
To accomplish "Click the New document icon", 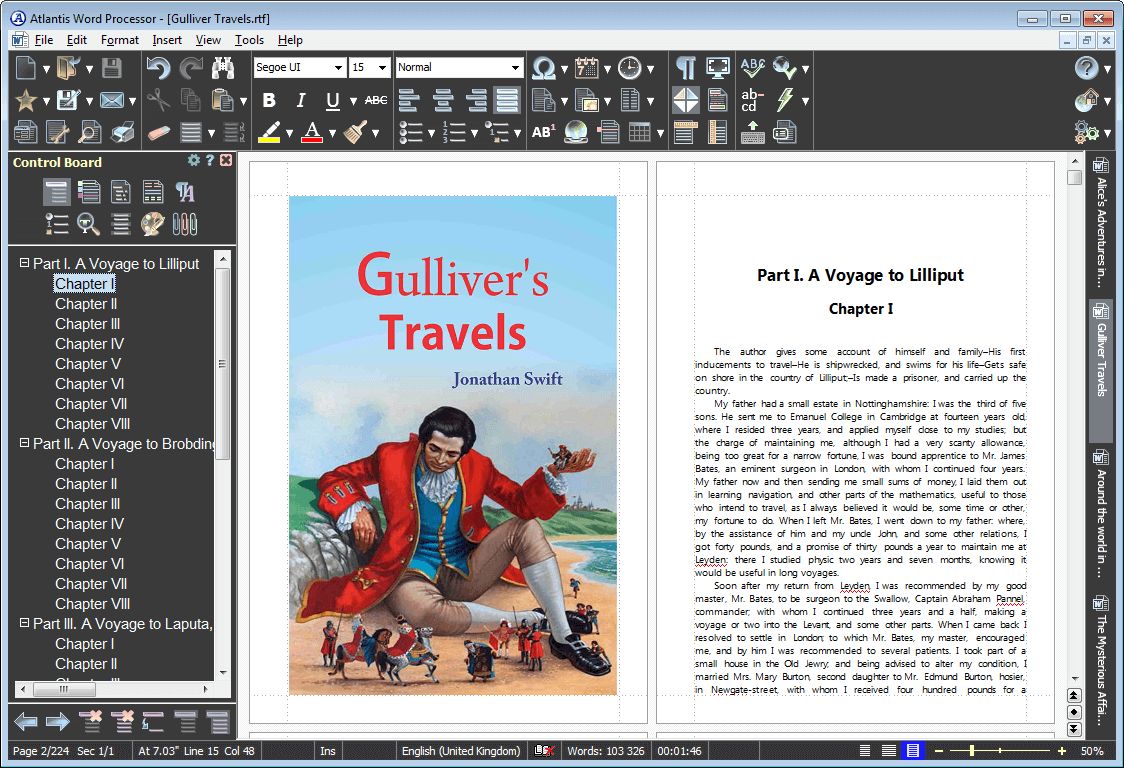I will click(x=26, y=68).
